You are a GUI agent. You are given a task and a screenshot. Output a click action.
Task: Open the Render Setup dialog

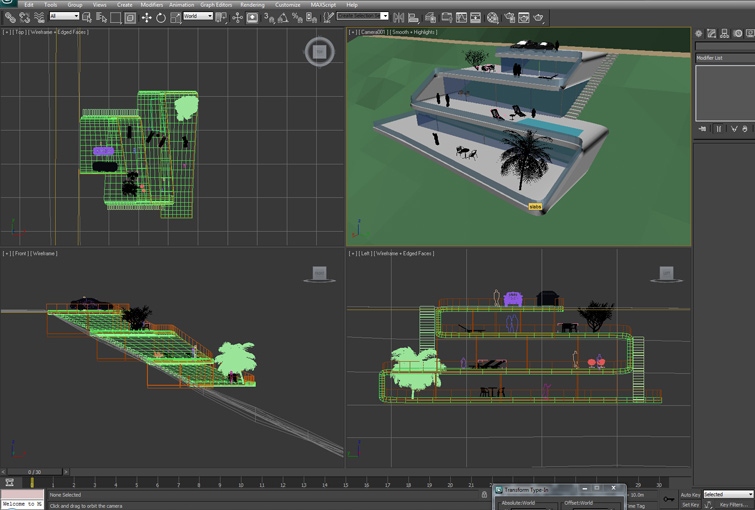click(509, 17)
